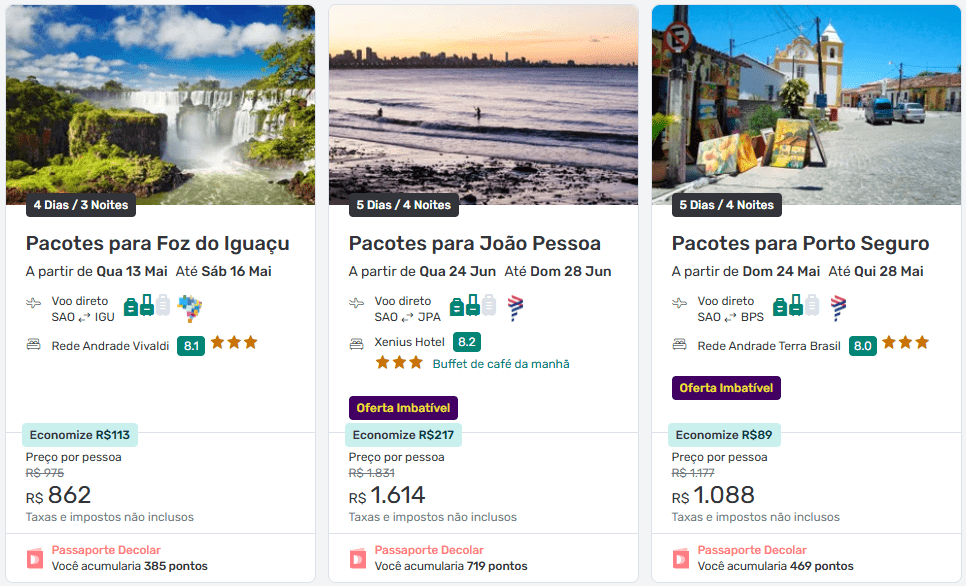Click the airplane icon on Porto Seguro card
Screen dimensions: 966x586
[x=680, y=303]
